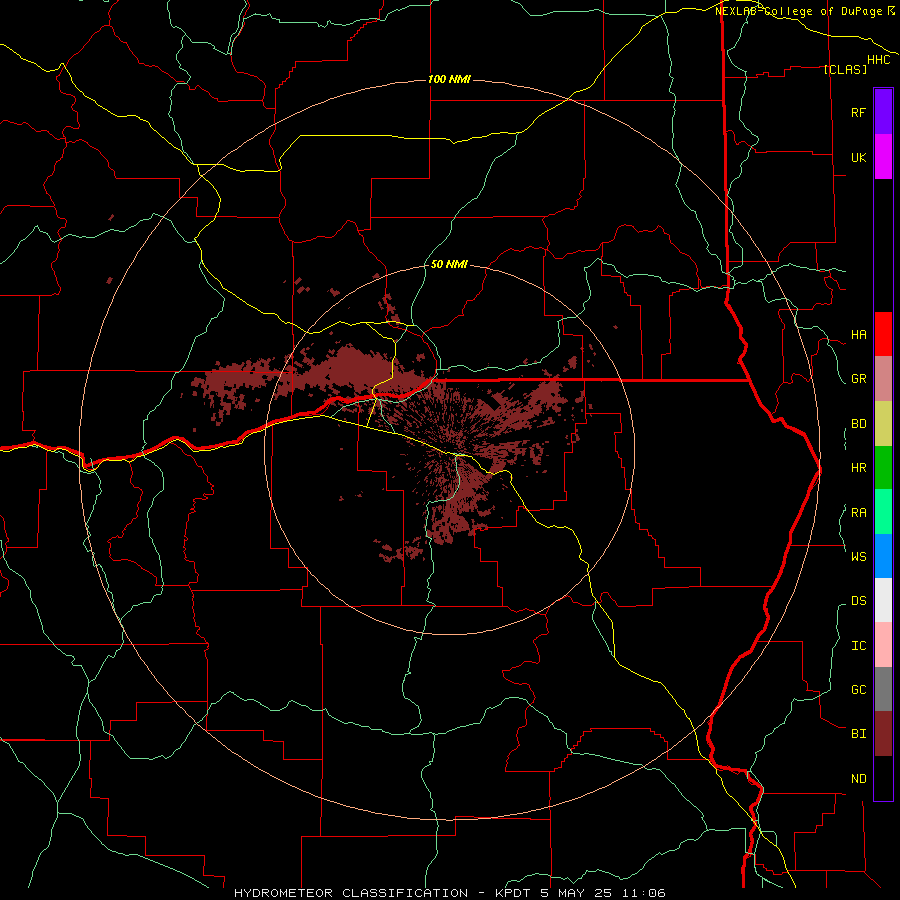
Task: Click the DS white legend swatch
Action: [883, 600]
